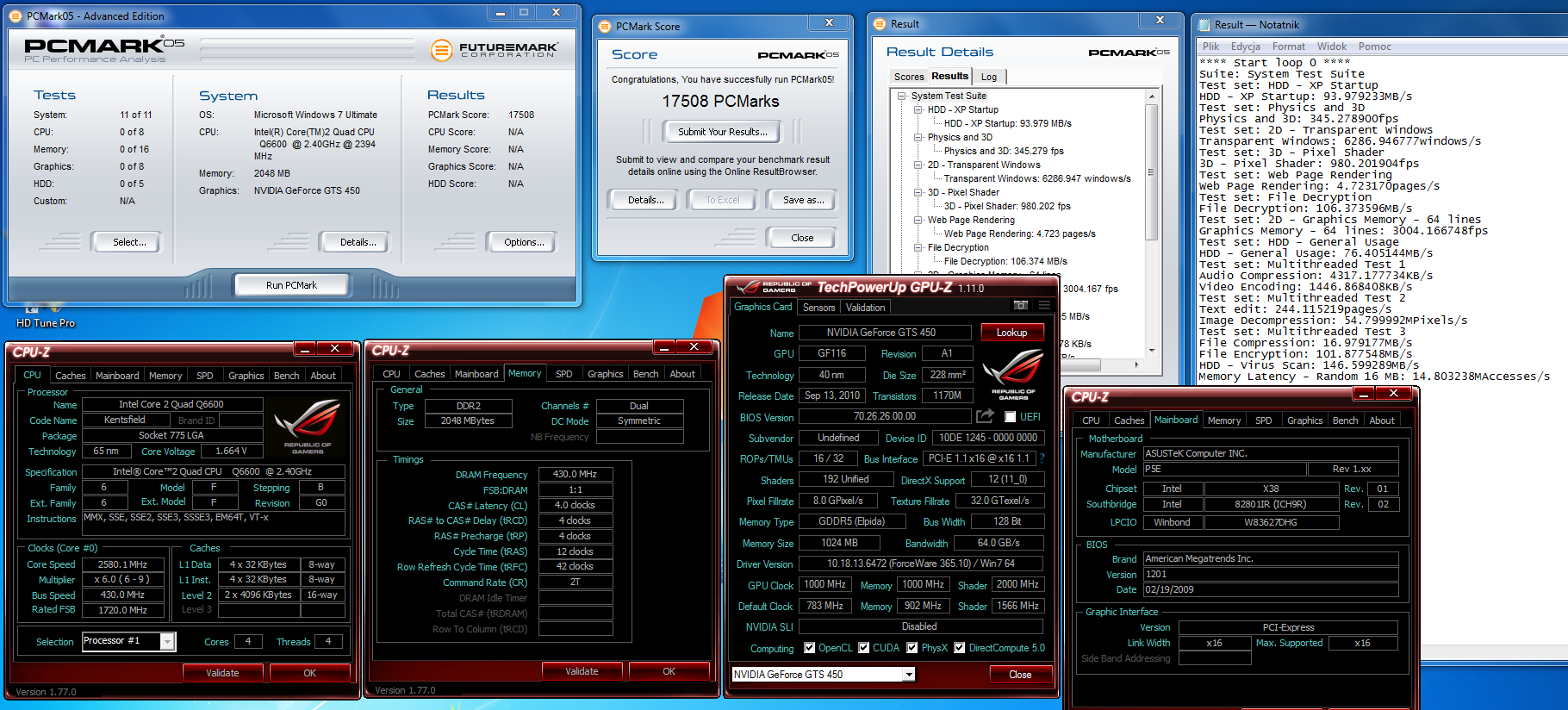Open the SPD tab in CPU-Z Mainboard window
This screenshot has height=710, width=1568.
pyautogui.click(x=1263, y=420)
